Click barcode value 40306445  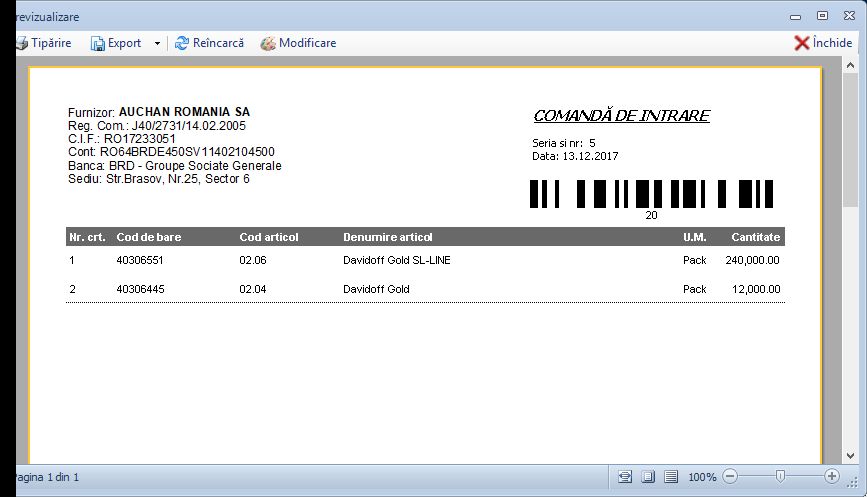point(140,289)
